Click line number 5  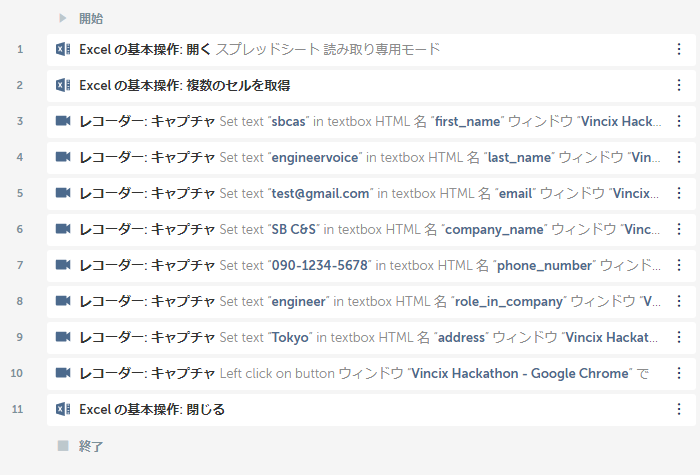(20, 193)
